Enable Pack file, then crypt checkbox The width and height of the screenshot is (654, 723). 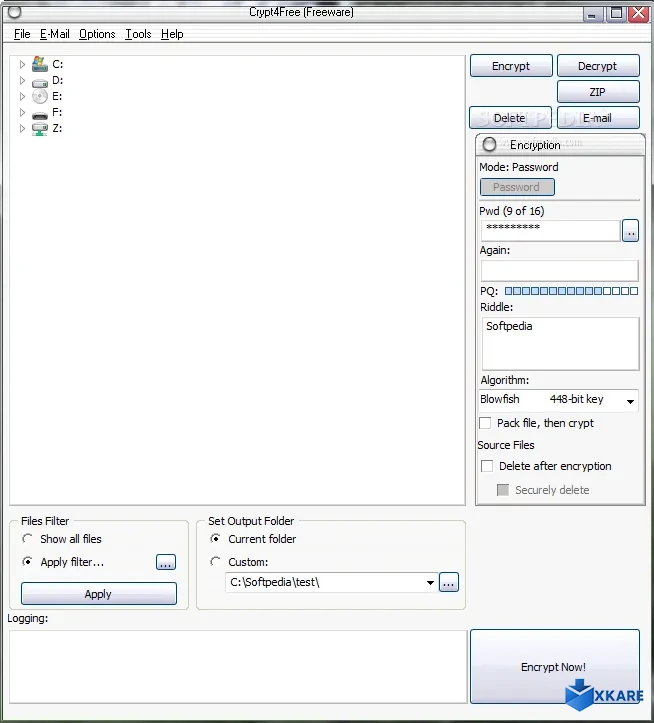[485, 423]
